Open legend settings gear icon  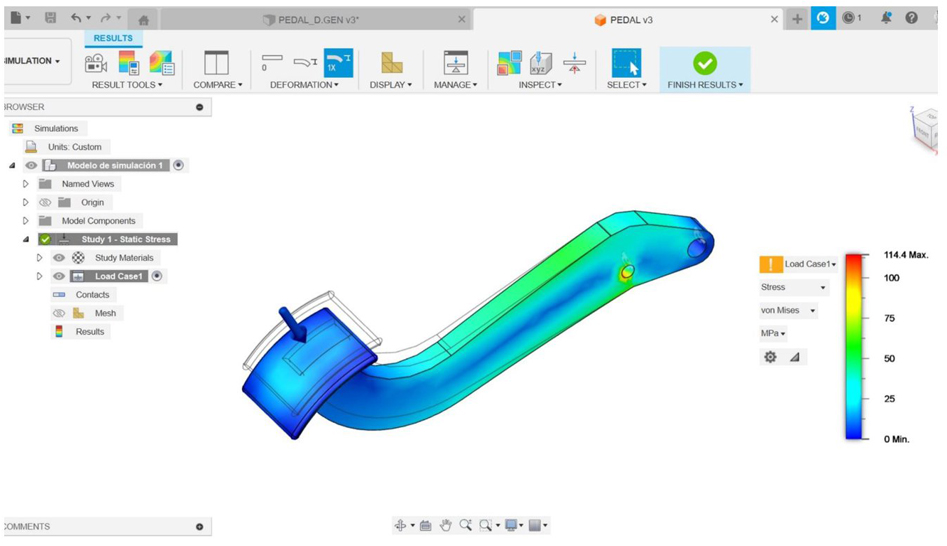770,357
